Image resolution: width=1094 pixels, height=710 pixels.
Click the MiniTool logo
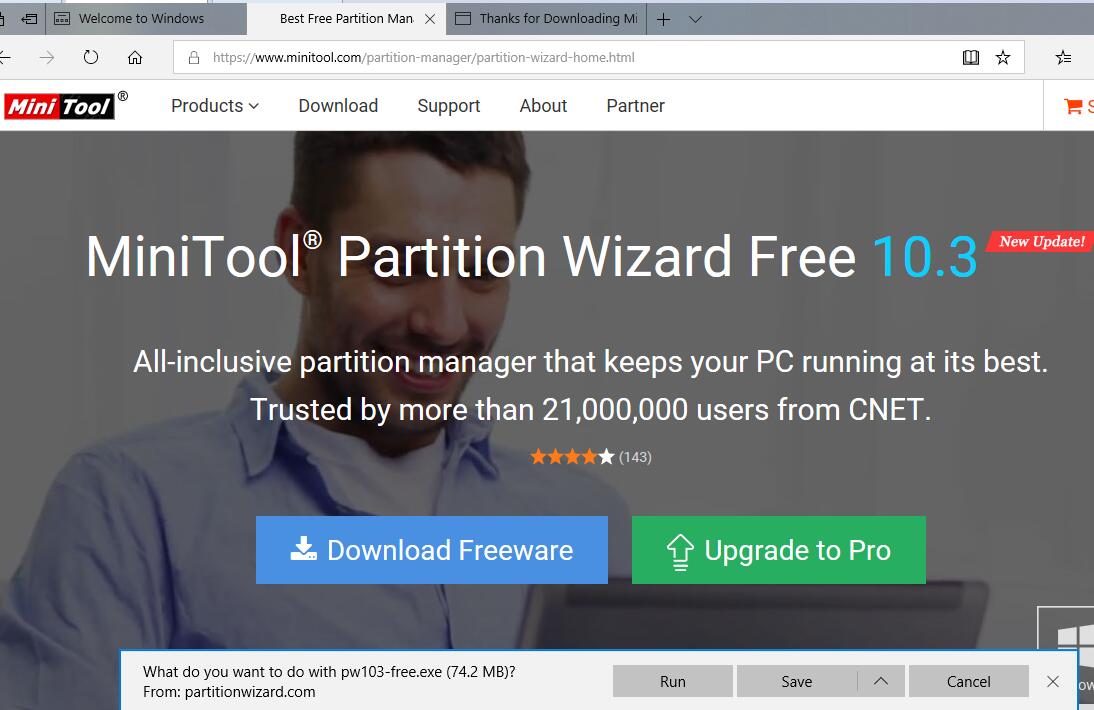(59, 106)
